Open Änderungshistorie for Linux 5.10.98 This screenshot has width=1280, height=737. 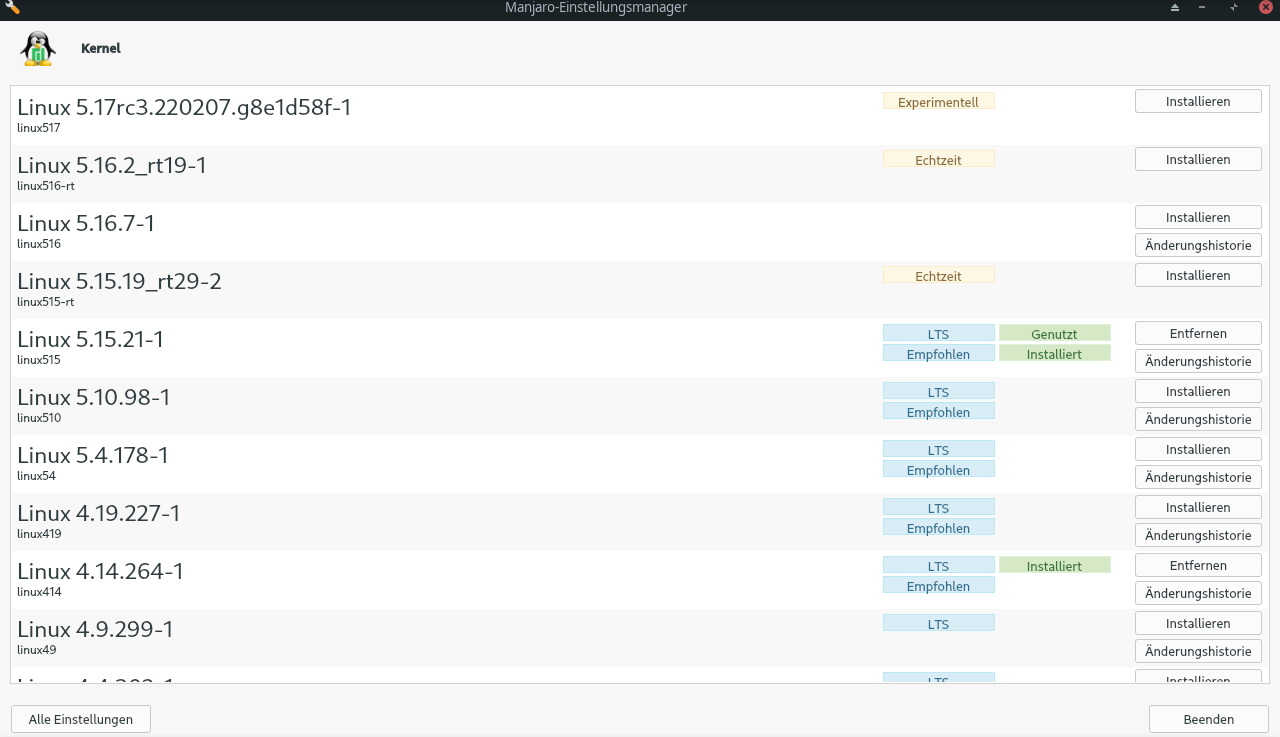(1197, 418)
